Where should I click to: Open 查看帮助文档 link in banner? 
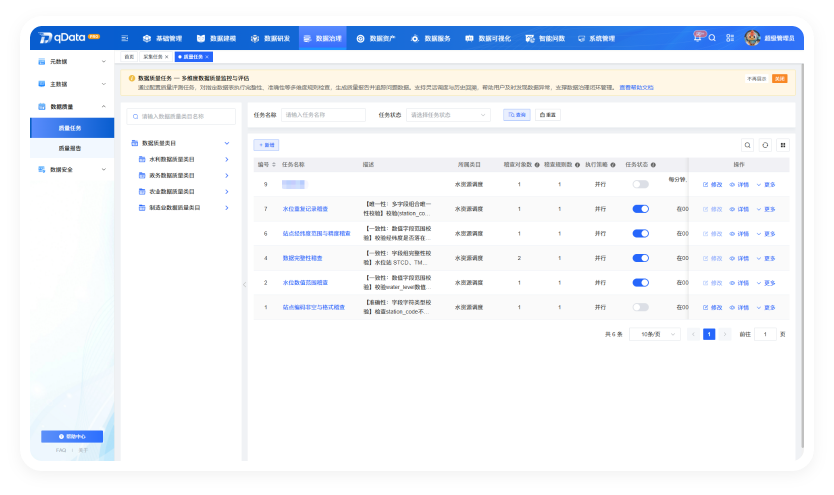[x=636, y=88]
